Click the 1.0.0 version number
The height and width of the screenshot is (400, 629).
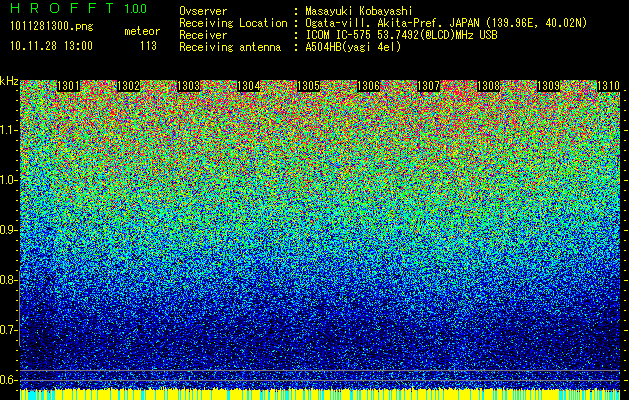pyautogui.click(x=136, y=9)
